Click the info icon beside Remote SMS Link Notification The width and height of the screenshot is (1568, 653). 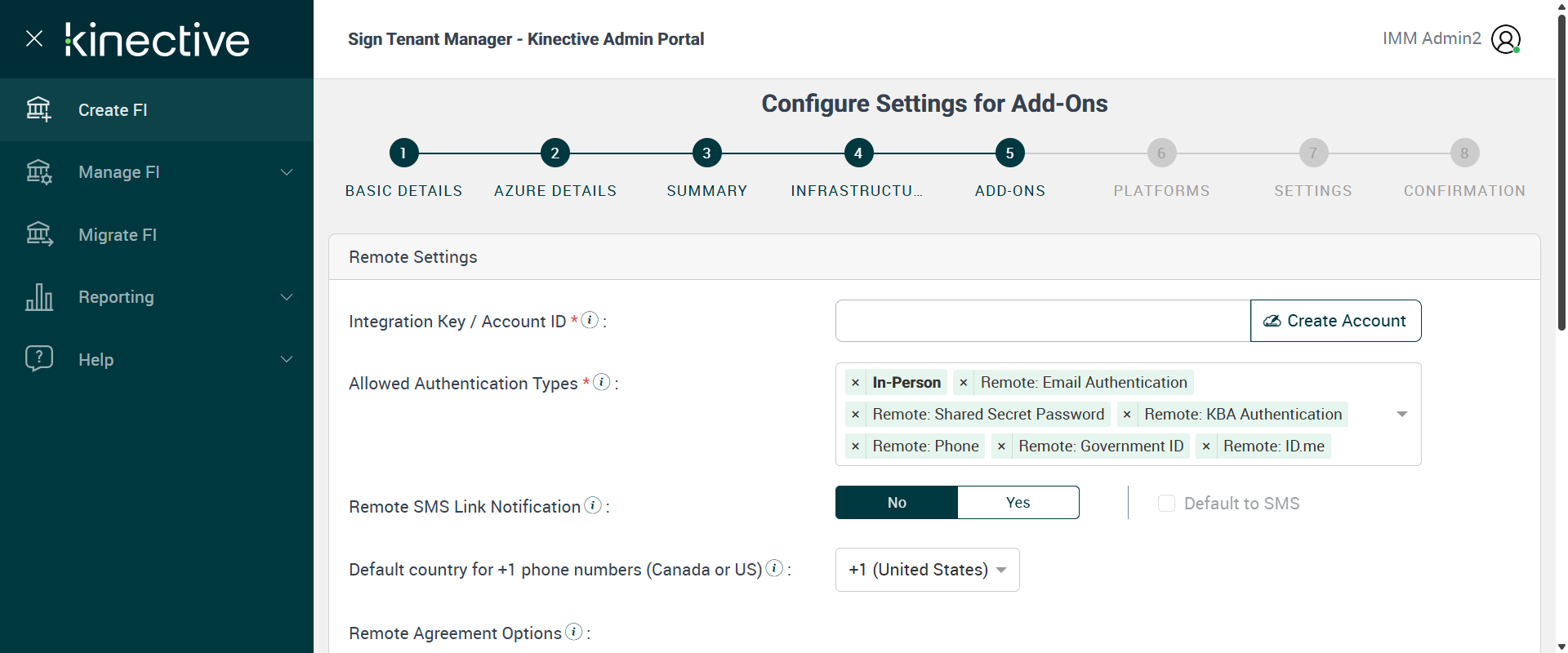[x=593, y=505]
